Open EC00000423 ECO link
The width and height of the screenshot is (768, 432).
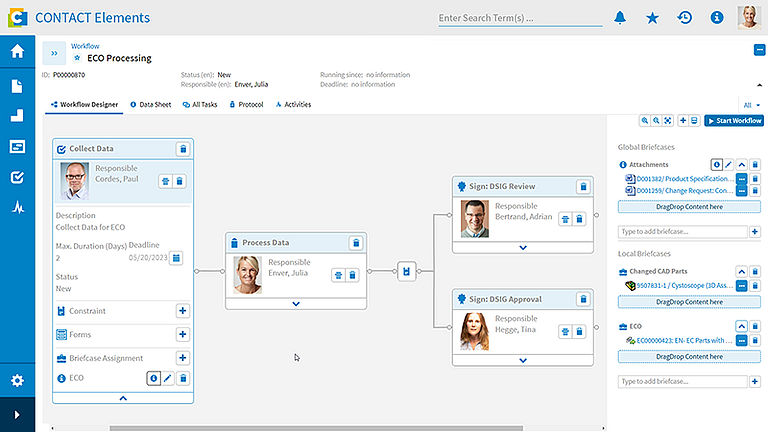685,340
